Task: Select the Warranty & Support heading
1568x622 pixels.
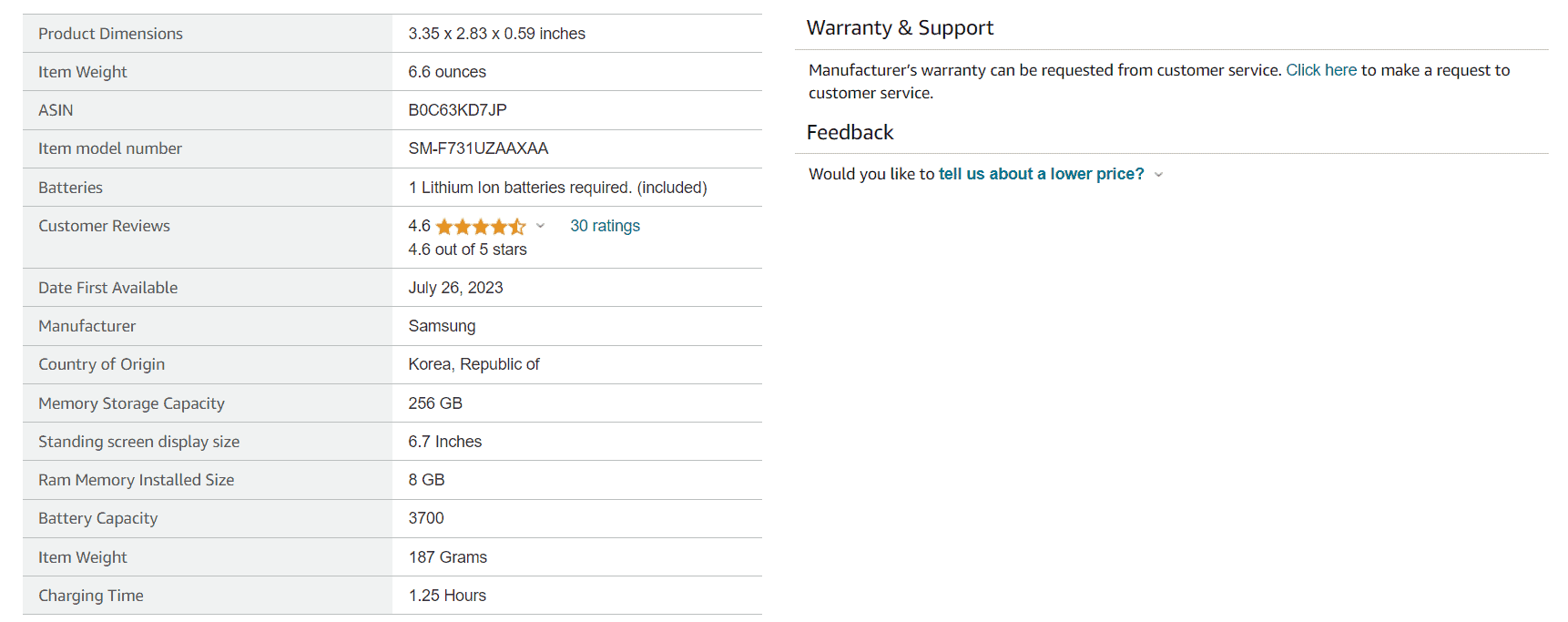Action: point(900,28)
